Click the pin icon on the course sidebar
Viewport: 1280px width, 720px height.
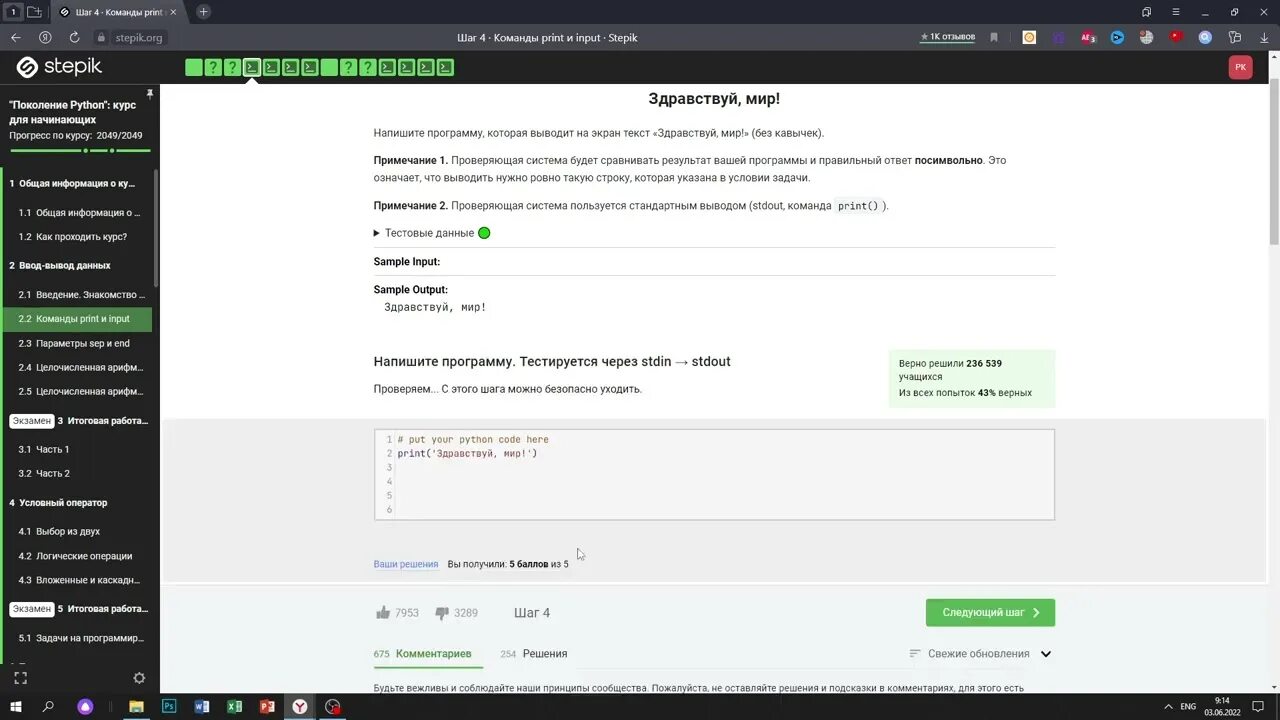pos(150,94)
